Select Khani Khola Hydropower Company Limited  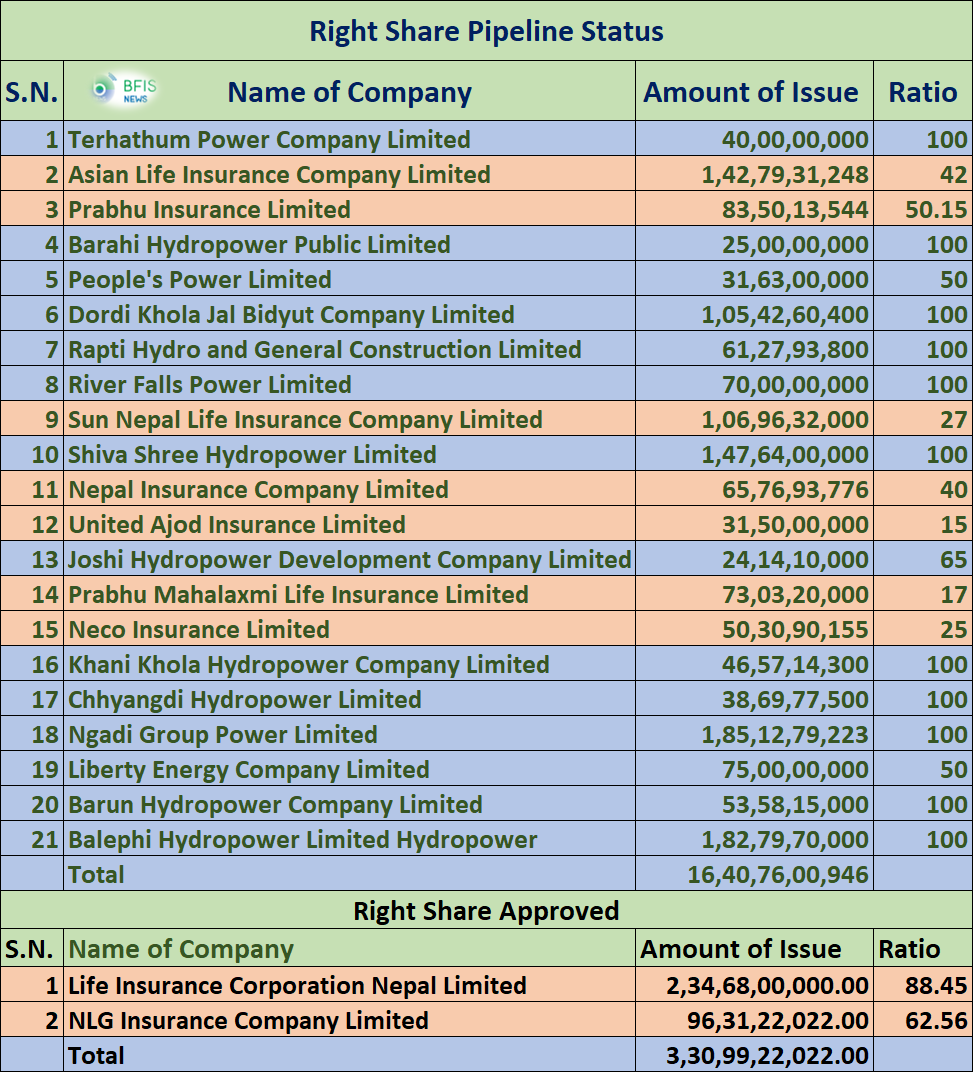[x=309, y=664]
